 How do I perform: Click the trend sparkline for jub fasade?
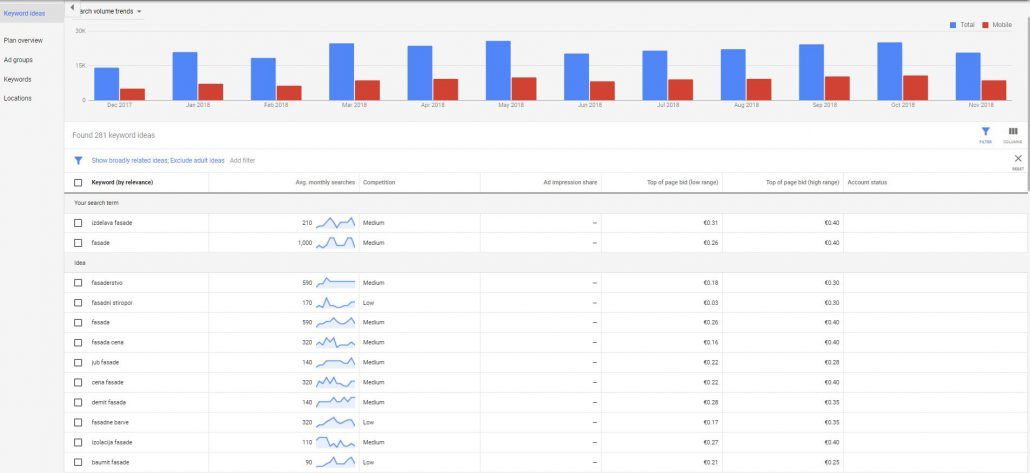[x=335, y=362]
